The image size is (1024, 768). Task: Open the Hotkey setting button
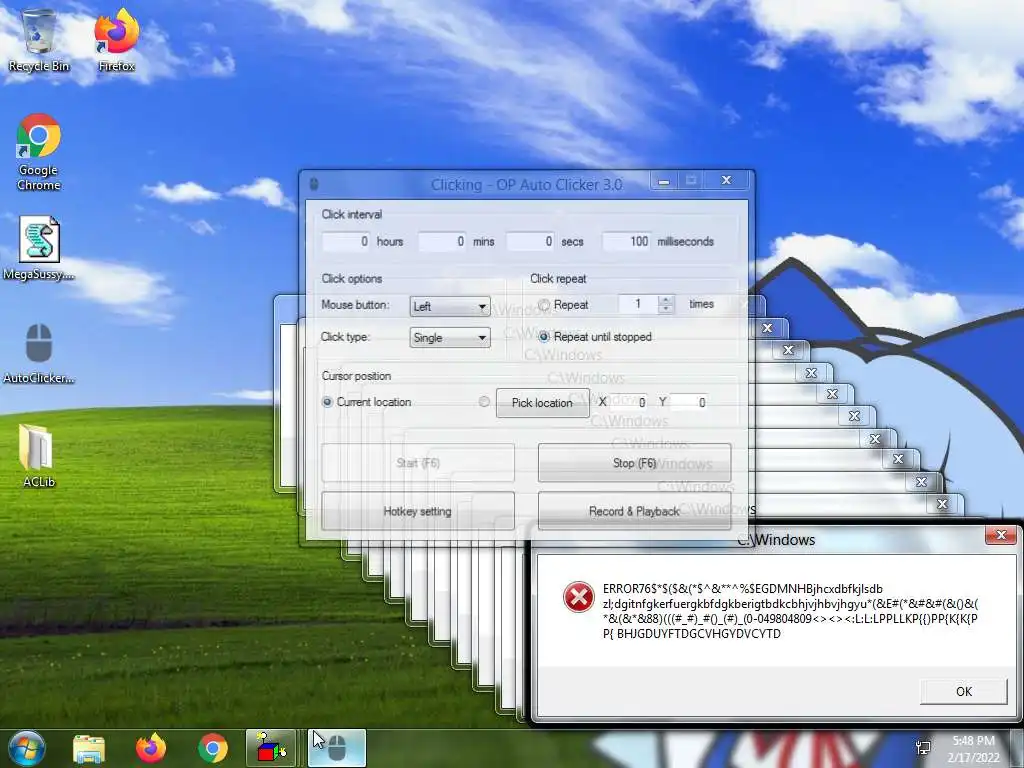(418, 511)
